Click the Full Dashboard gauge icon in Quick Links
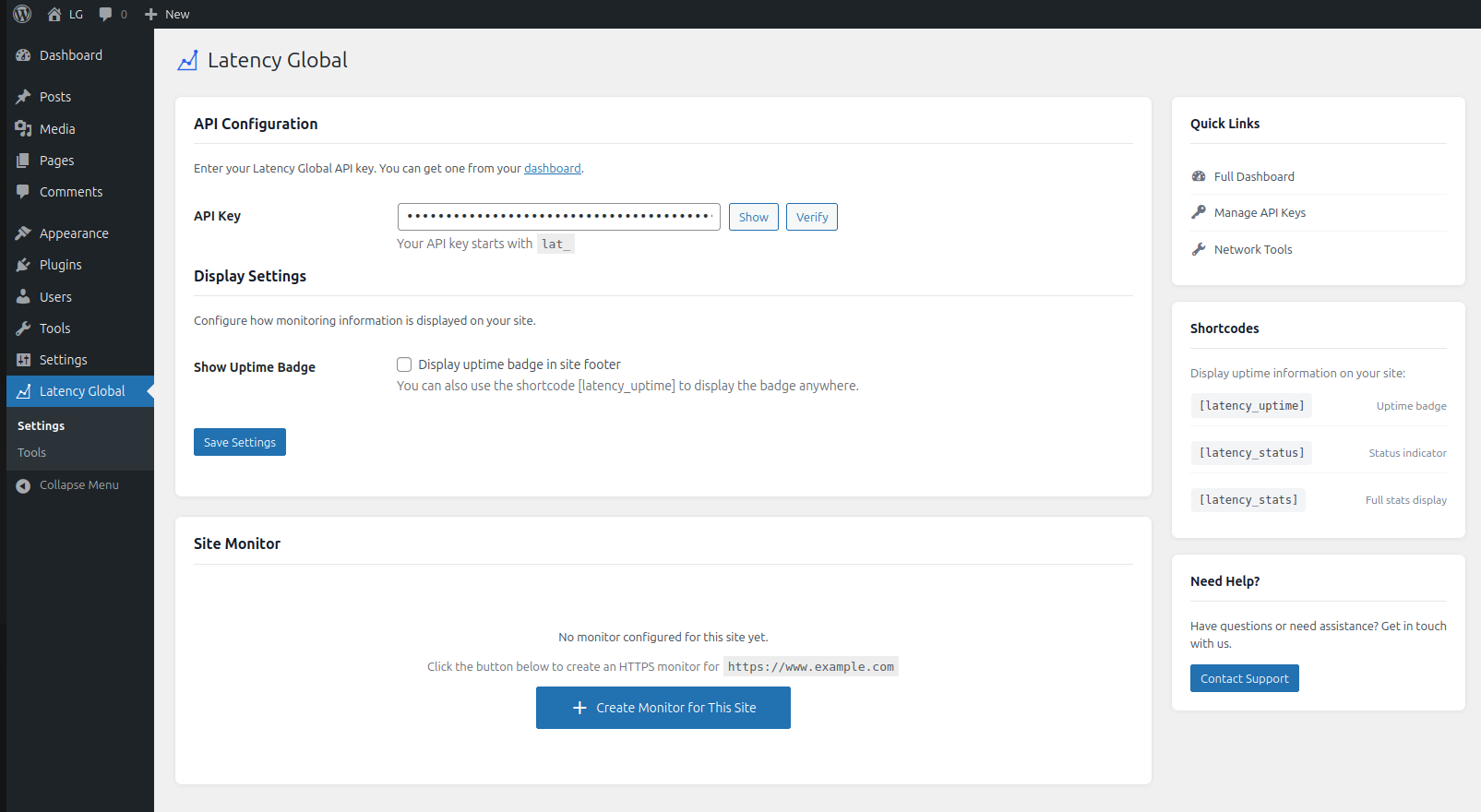This screenshot has width=1481, height=812. (1199, 176)
